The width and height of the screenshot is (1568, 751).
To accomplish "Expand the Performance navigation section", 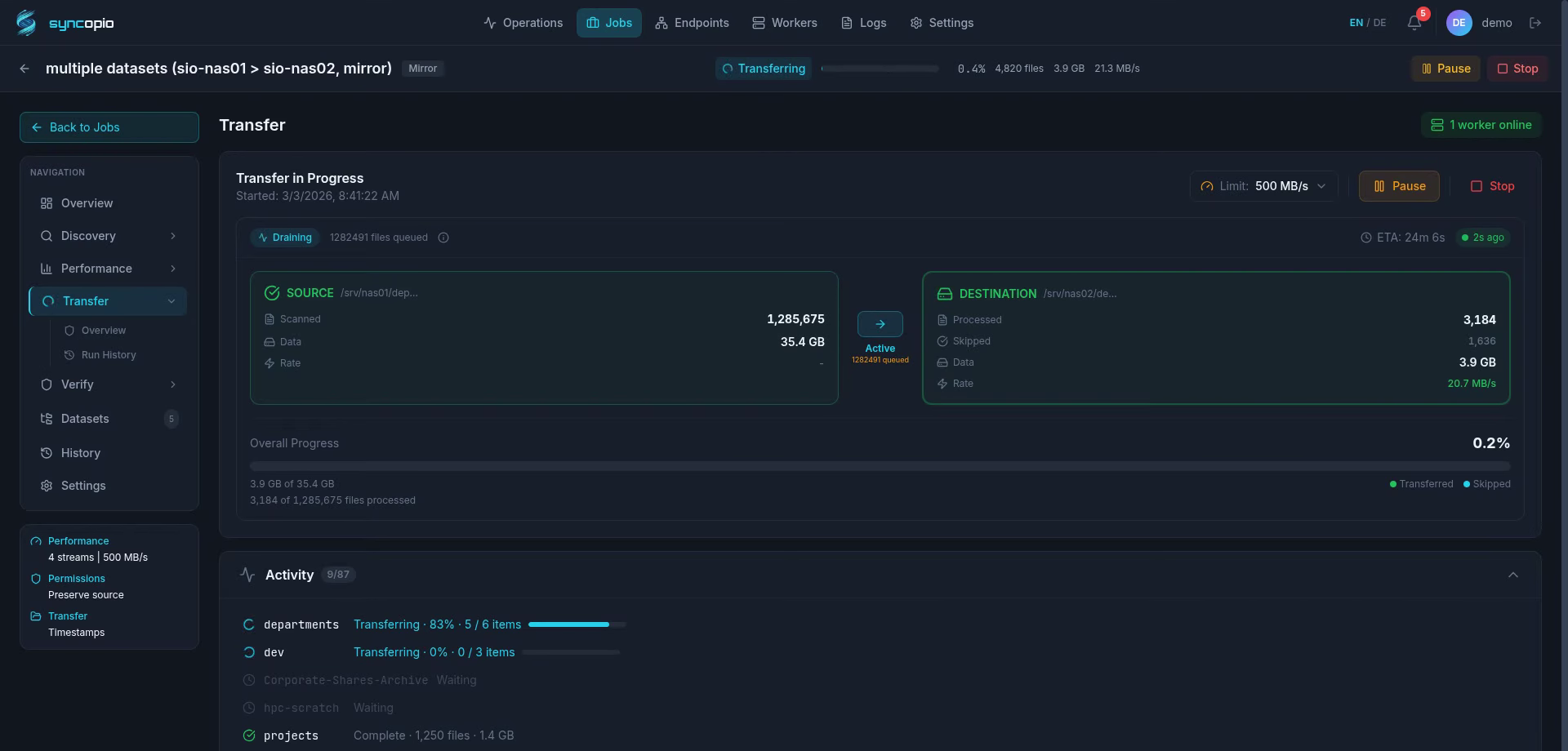I will tap(173, 269).
